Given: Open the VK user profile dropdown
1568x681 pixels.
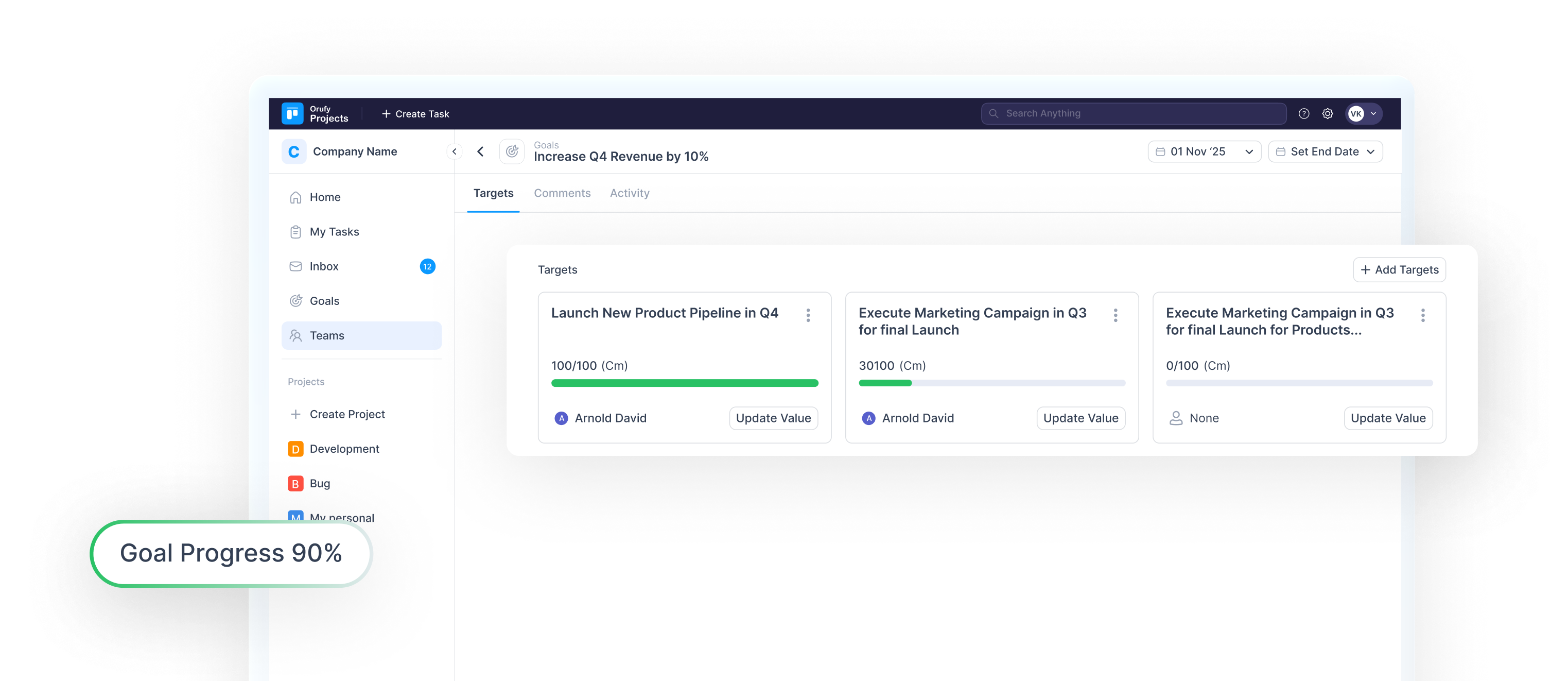Looking at the screenshot, I should click(1363, 113).
